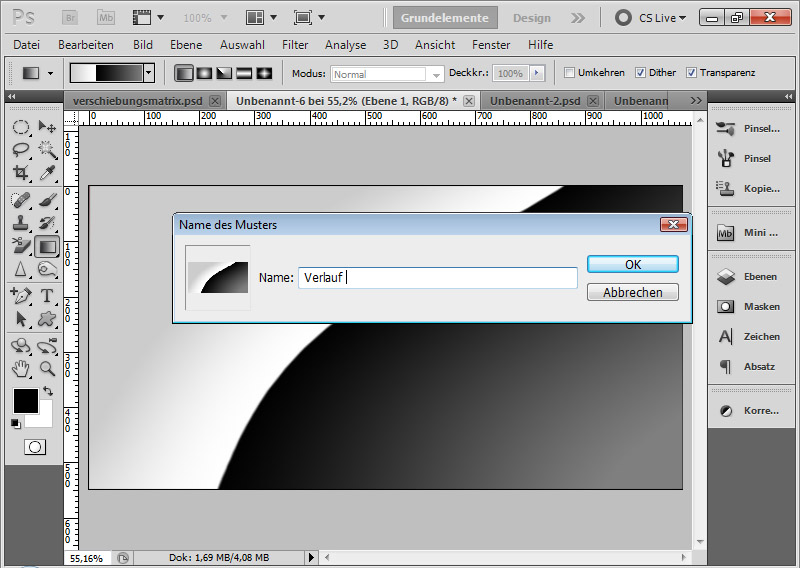
Task: Select the Horizontal Type tool
Action: point(47,295)
